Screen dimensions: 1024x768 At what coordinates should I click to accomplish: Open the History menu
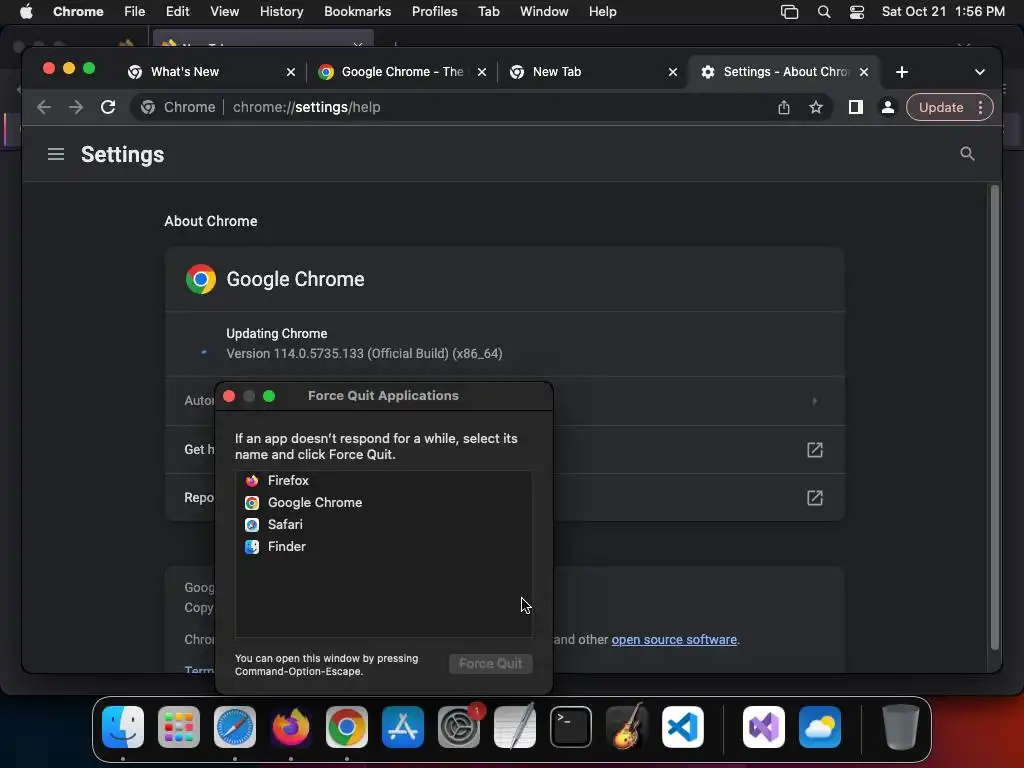(x=281, y=12)
